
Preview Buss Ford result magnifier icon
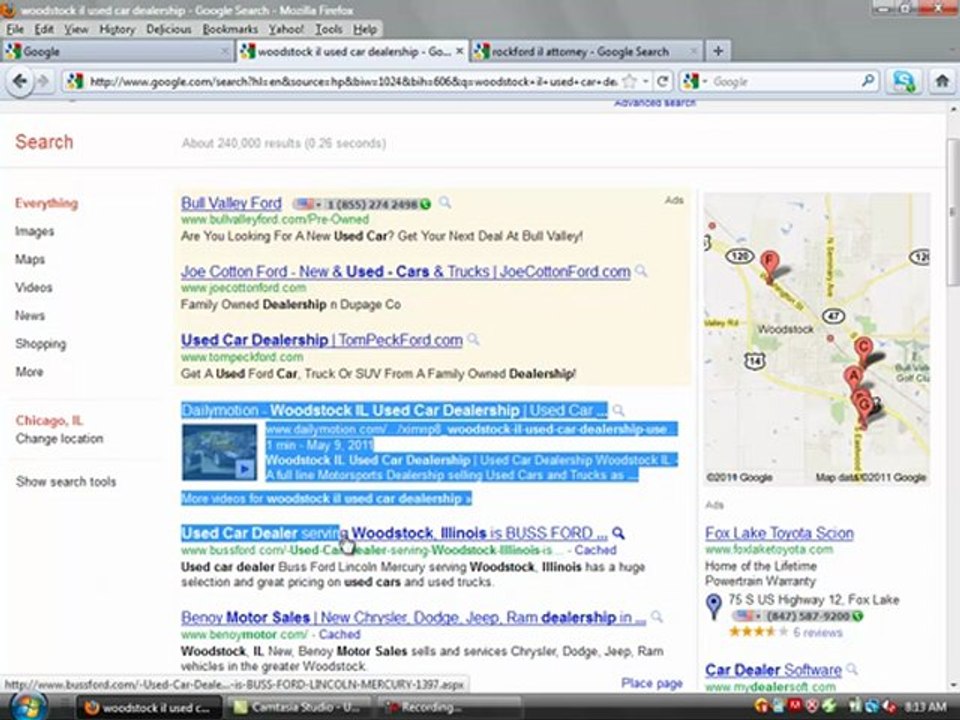pos(618,533)
